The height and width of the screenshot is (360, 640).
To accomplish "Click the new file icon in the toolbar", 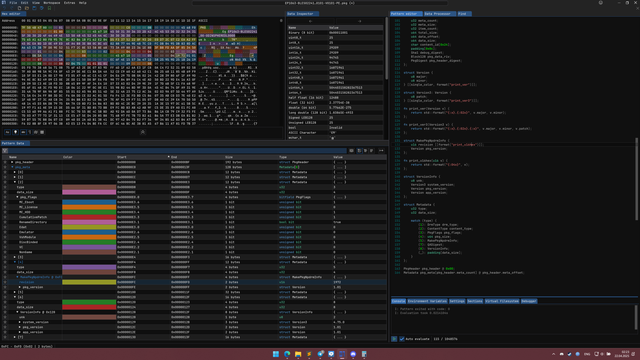I will point(19,8).
